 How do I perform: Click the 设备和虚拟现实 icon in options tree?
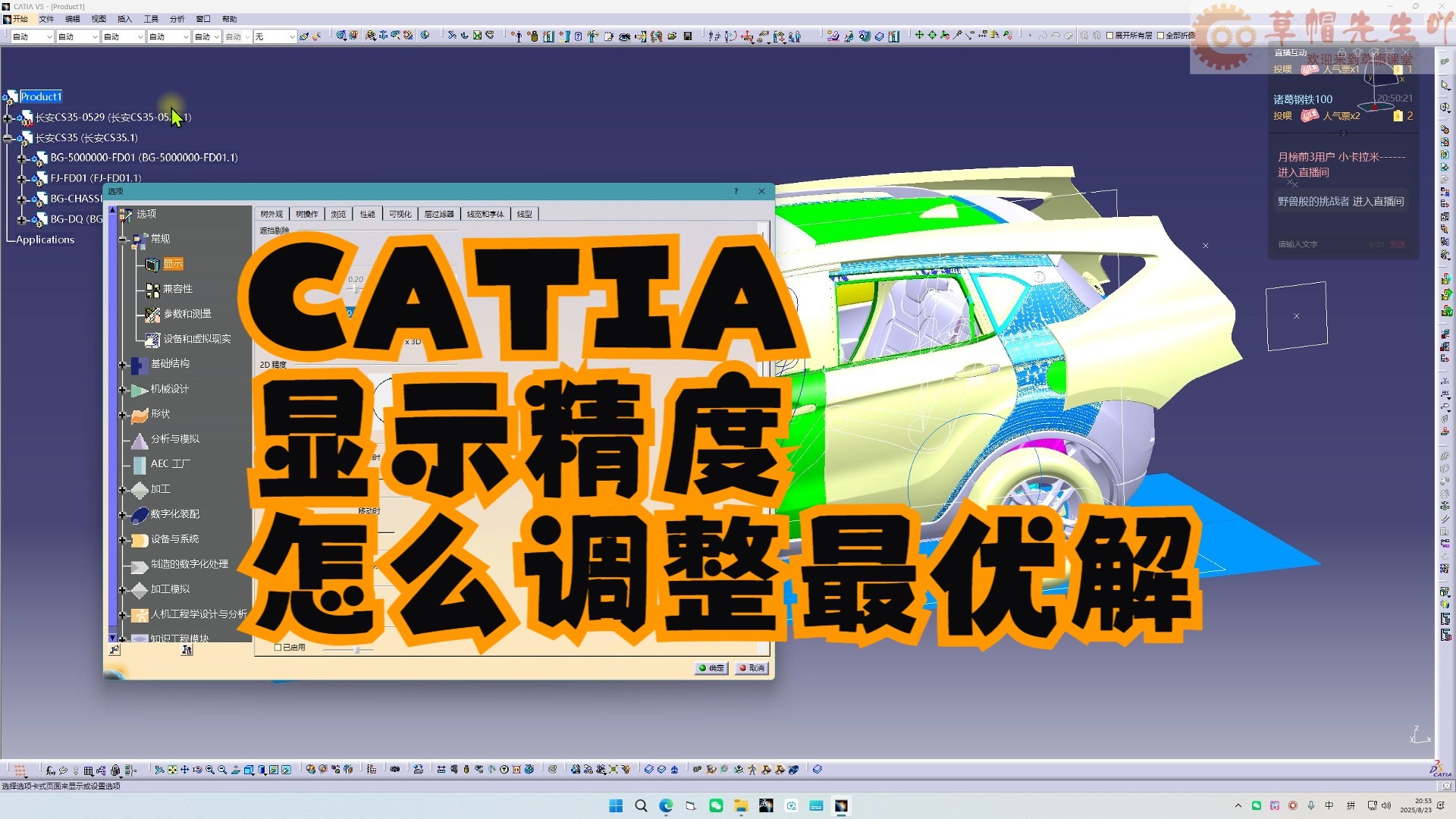click(152, 339)
